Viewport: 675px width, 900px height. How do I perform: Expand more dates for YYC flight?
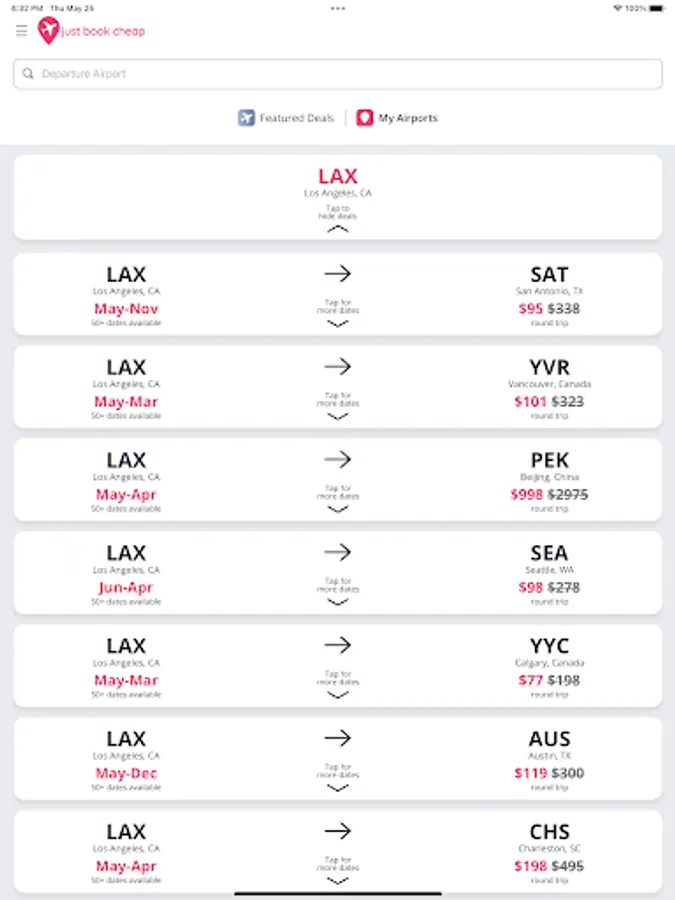pos(338,695)
